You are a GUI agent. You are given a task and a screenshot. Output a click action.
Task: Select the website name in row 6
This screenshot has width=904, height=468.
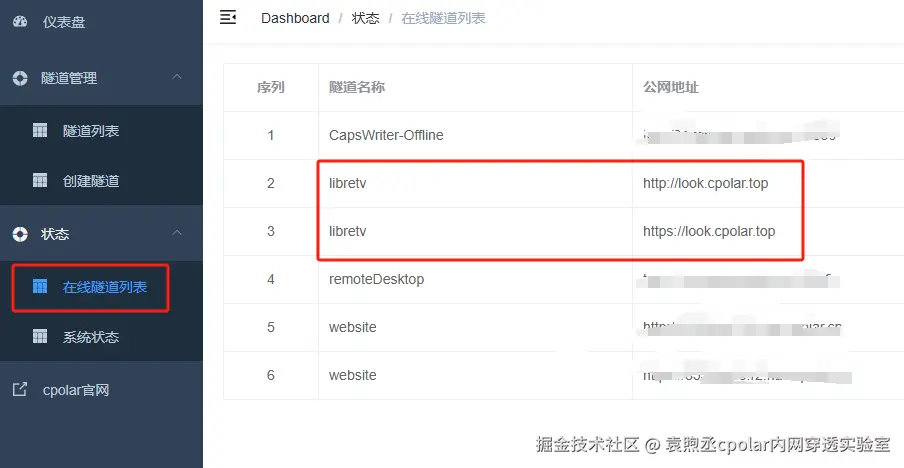353,375
